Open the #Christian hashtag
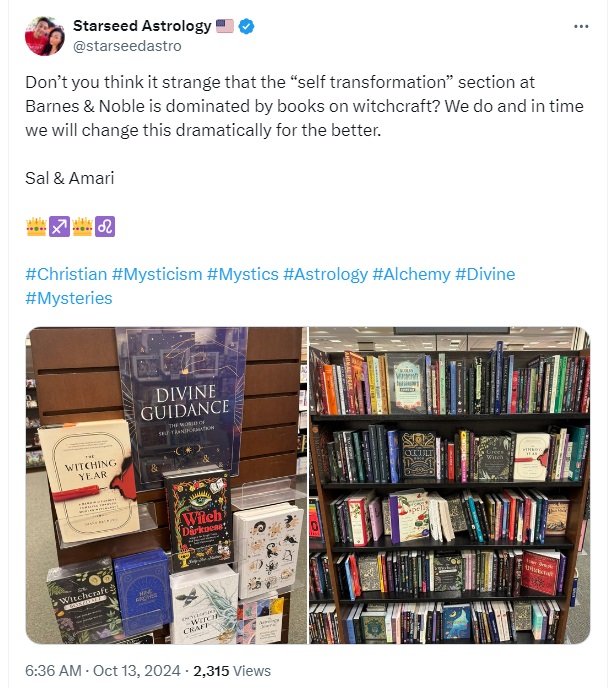Screen dimensions: 612x688 [66, 274]
